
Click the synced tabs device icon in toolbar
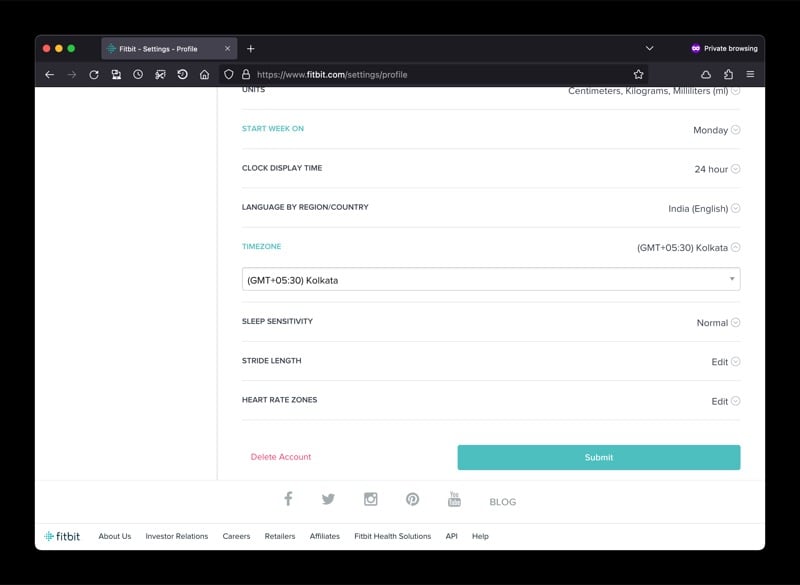[x=116, y=74]
